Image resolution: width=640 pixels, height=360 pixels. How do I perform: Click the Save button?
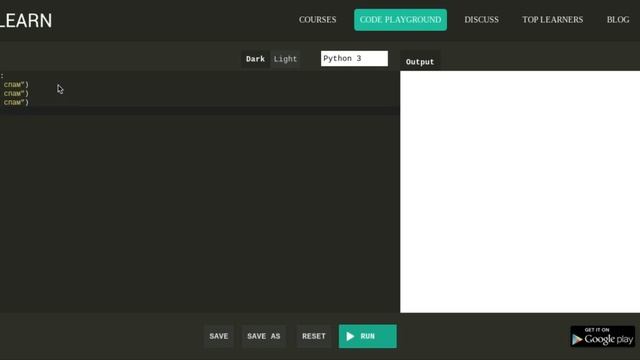[219, 336]
